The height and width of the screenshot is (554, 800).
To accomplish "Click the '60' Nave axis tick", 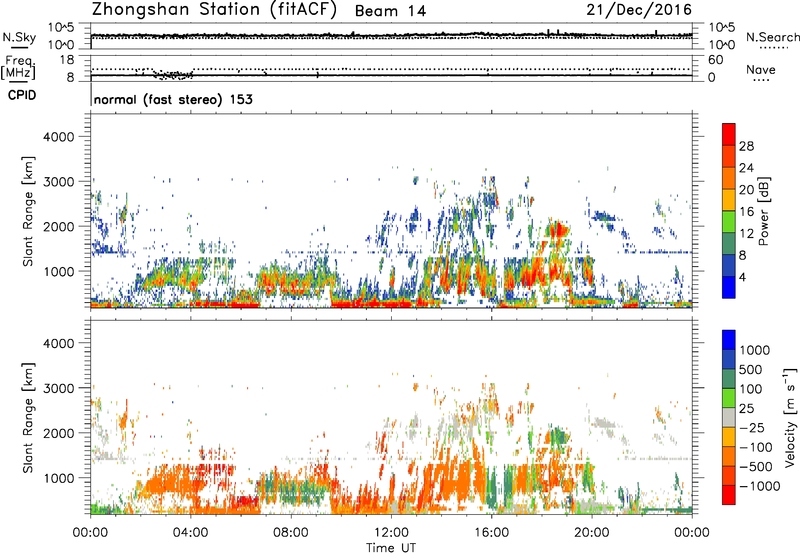I will point(715,60).
